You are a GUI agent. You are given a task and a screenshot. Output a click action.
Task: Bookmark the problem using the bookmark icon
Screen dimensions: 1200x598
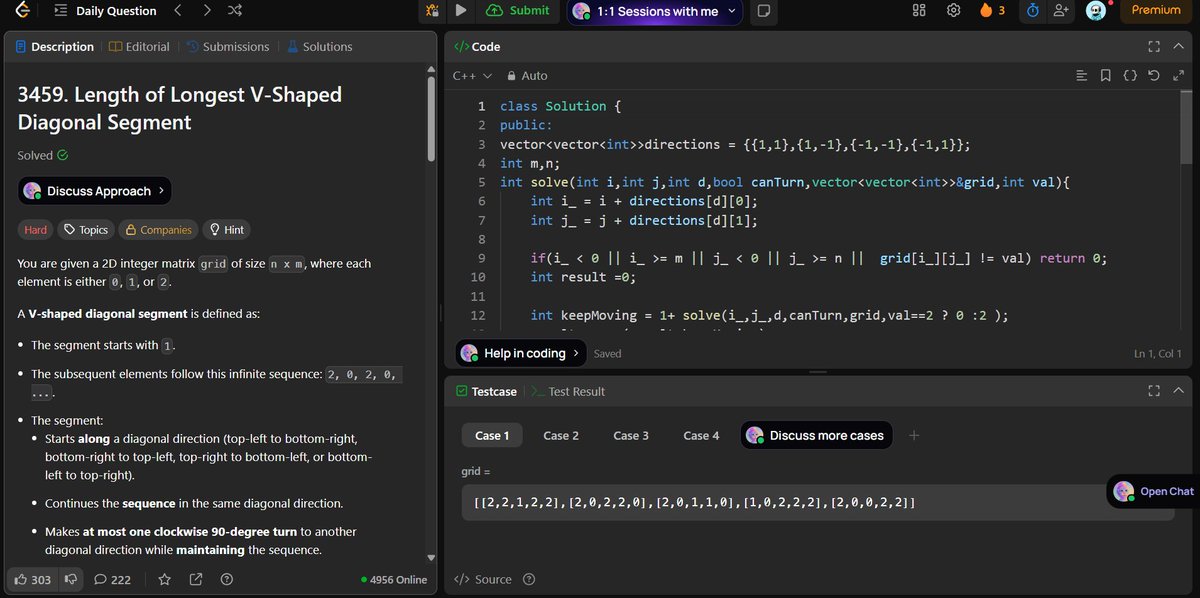1106,75
